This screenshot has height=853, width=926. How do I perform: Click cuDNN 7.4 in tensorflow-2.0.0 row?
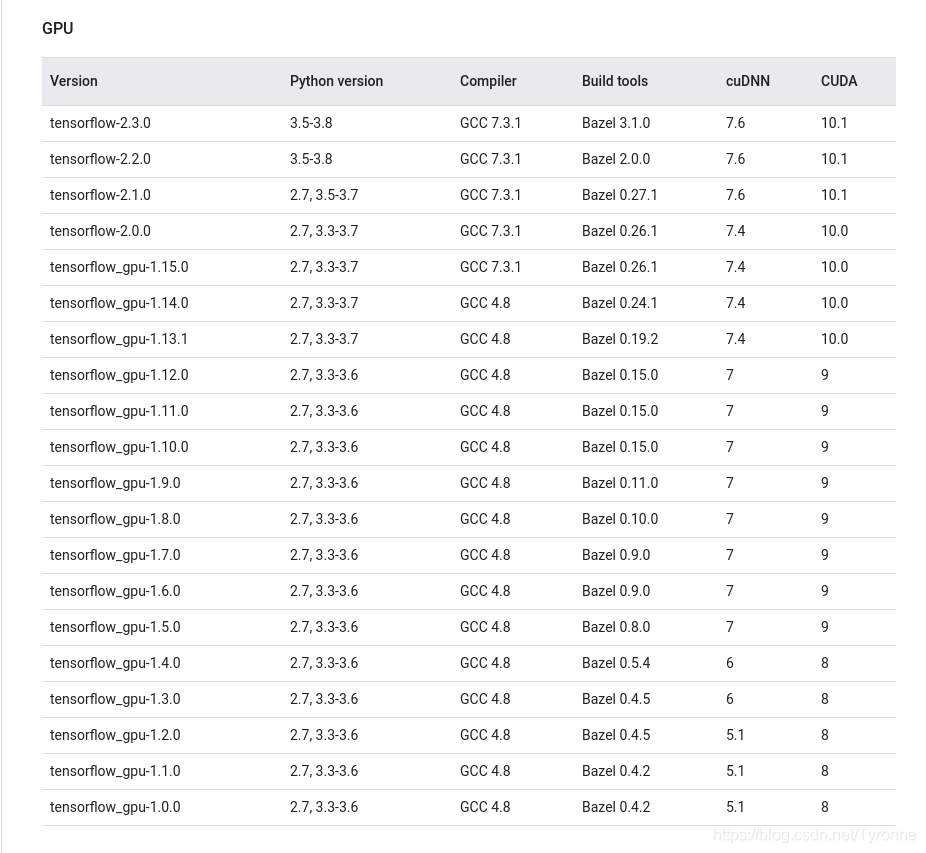point(735,231)
